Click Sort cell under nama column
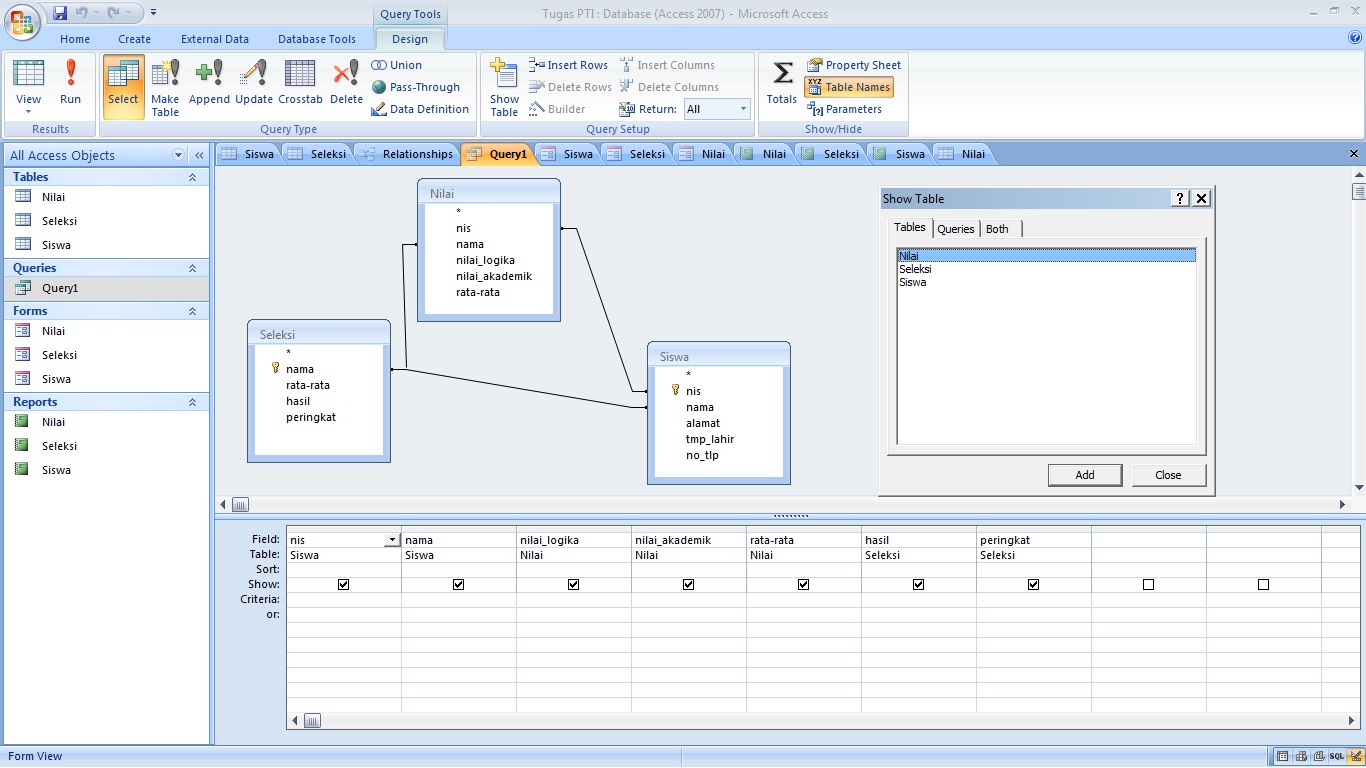Screen dimensions: 1366x768 click(459, 569)
